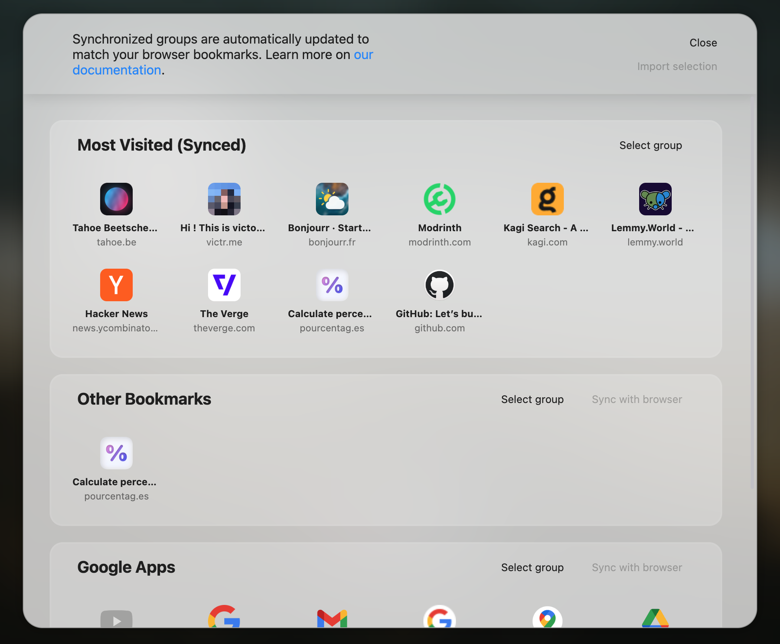Select the Hacker News Y icon
This screenshot has height=644, width=780.
(x=116, y=285)
